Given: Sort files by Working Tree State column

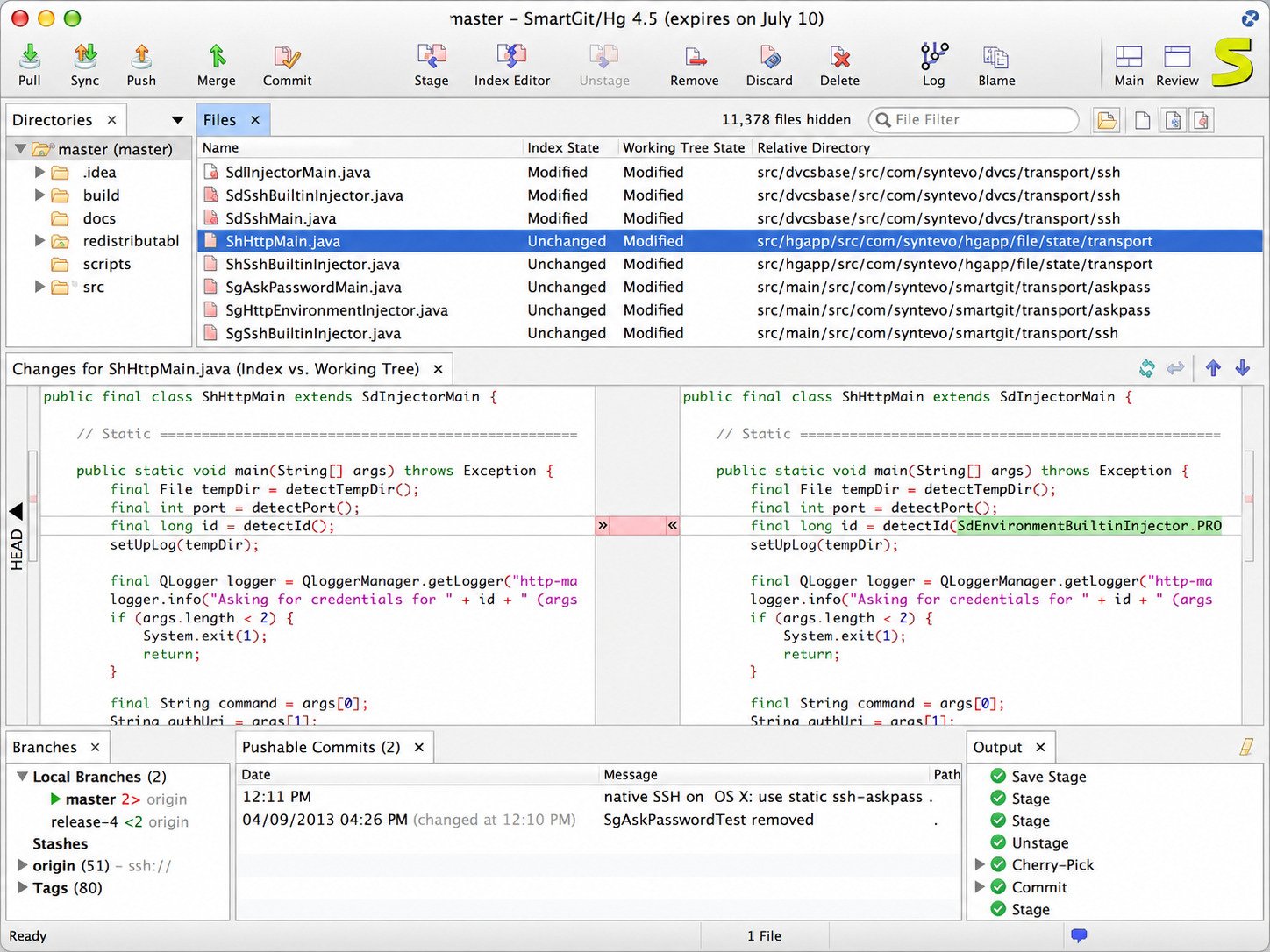Looking at the screenshot, I should pyautogui.click(x=684, y=148).
